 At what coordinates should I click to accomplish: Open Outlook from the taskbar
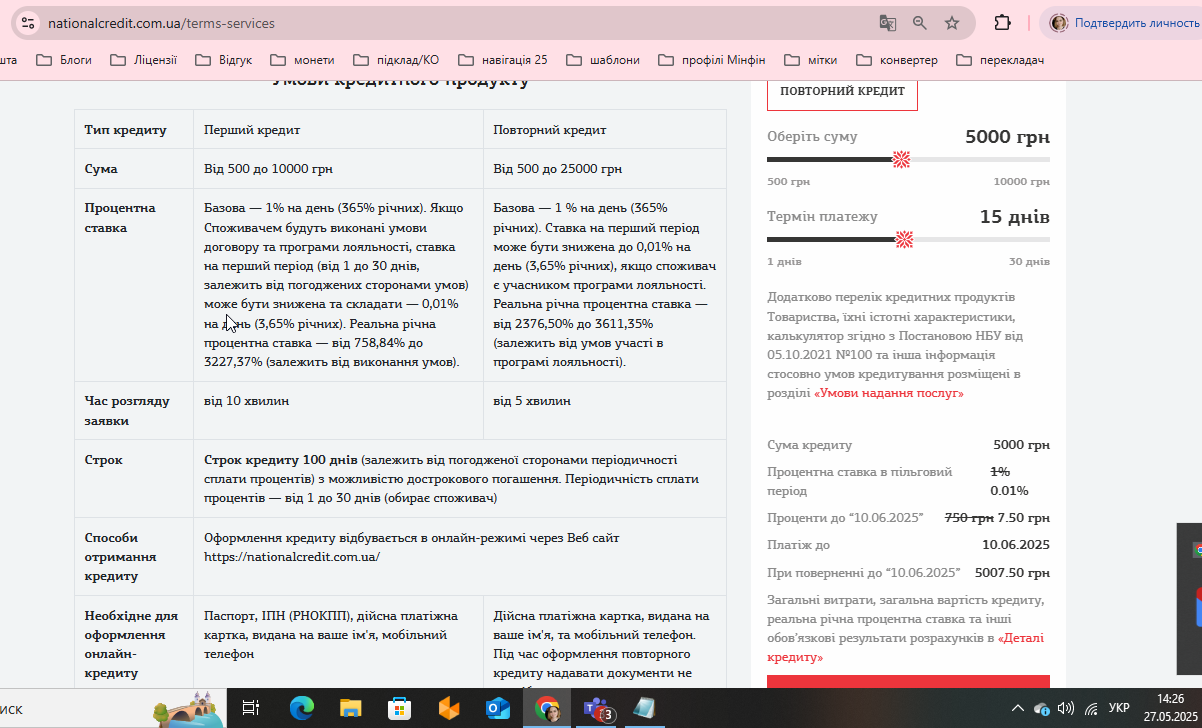pos(497,709)
